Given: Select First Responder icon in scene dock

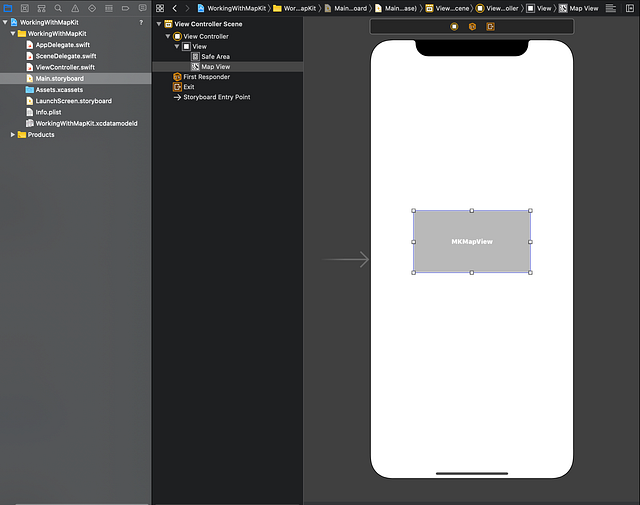Looking at the screenshot, I should (472, 27).
